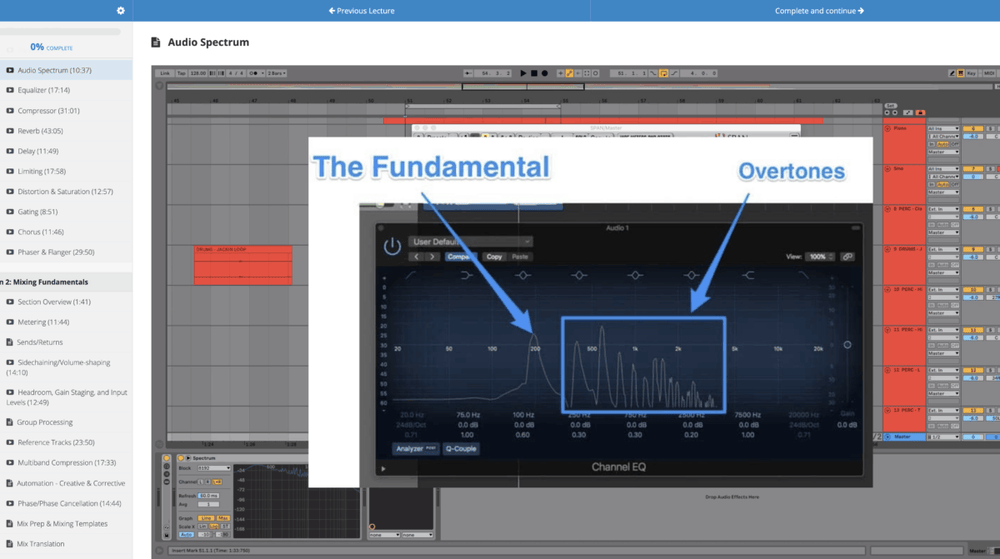1000x559 pixels.
Task: Click the previous preset arrow in Channel EQ
Action: point(417,257)
